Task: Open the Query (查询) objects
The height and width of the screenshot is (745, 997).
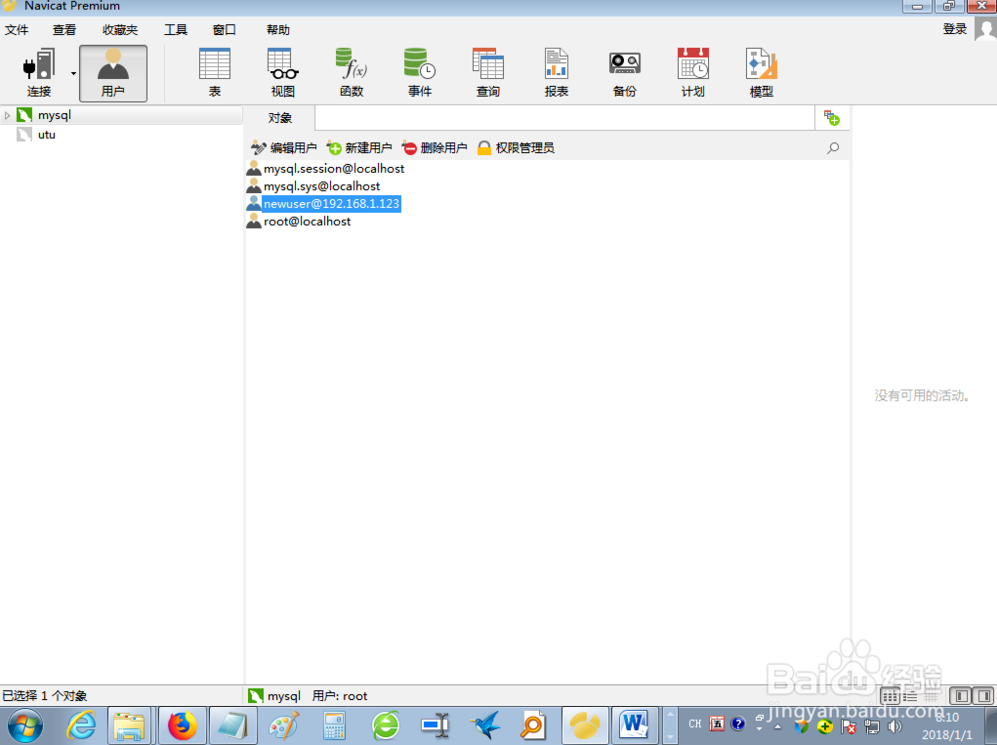Action: pos(488,73)
